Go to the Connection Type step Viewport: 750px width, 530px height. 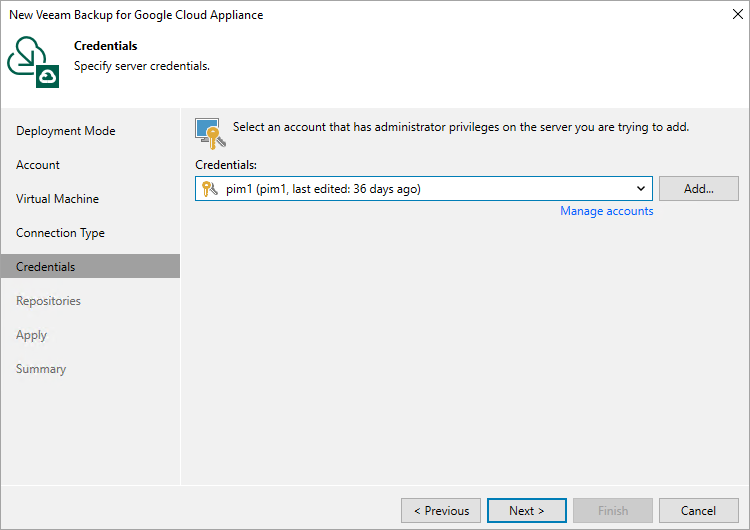(60, 233)
